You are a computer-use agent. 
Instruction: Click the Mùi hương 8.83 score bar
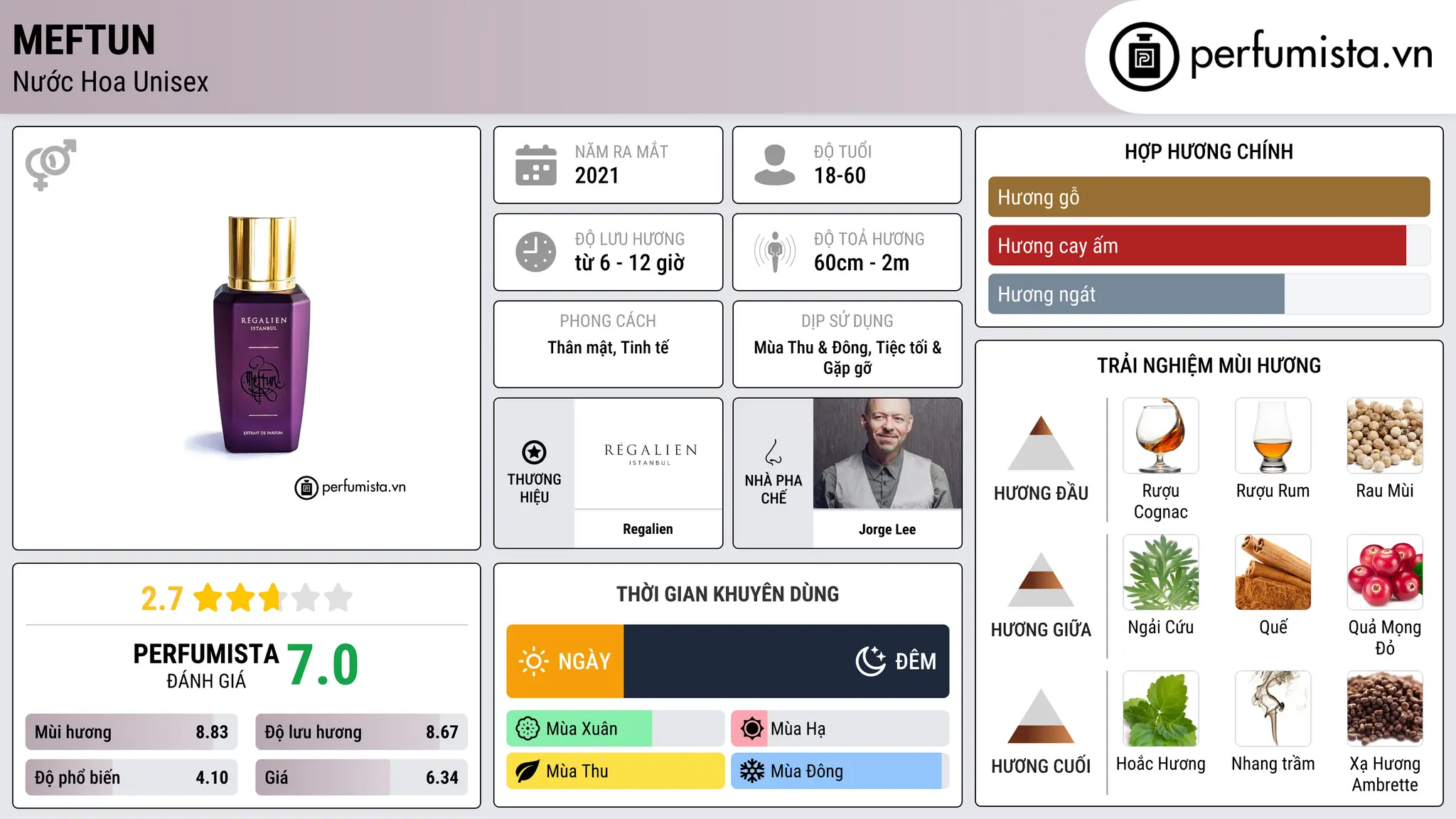tap(132, 732)
